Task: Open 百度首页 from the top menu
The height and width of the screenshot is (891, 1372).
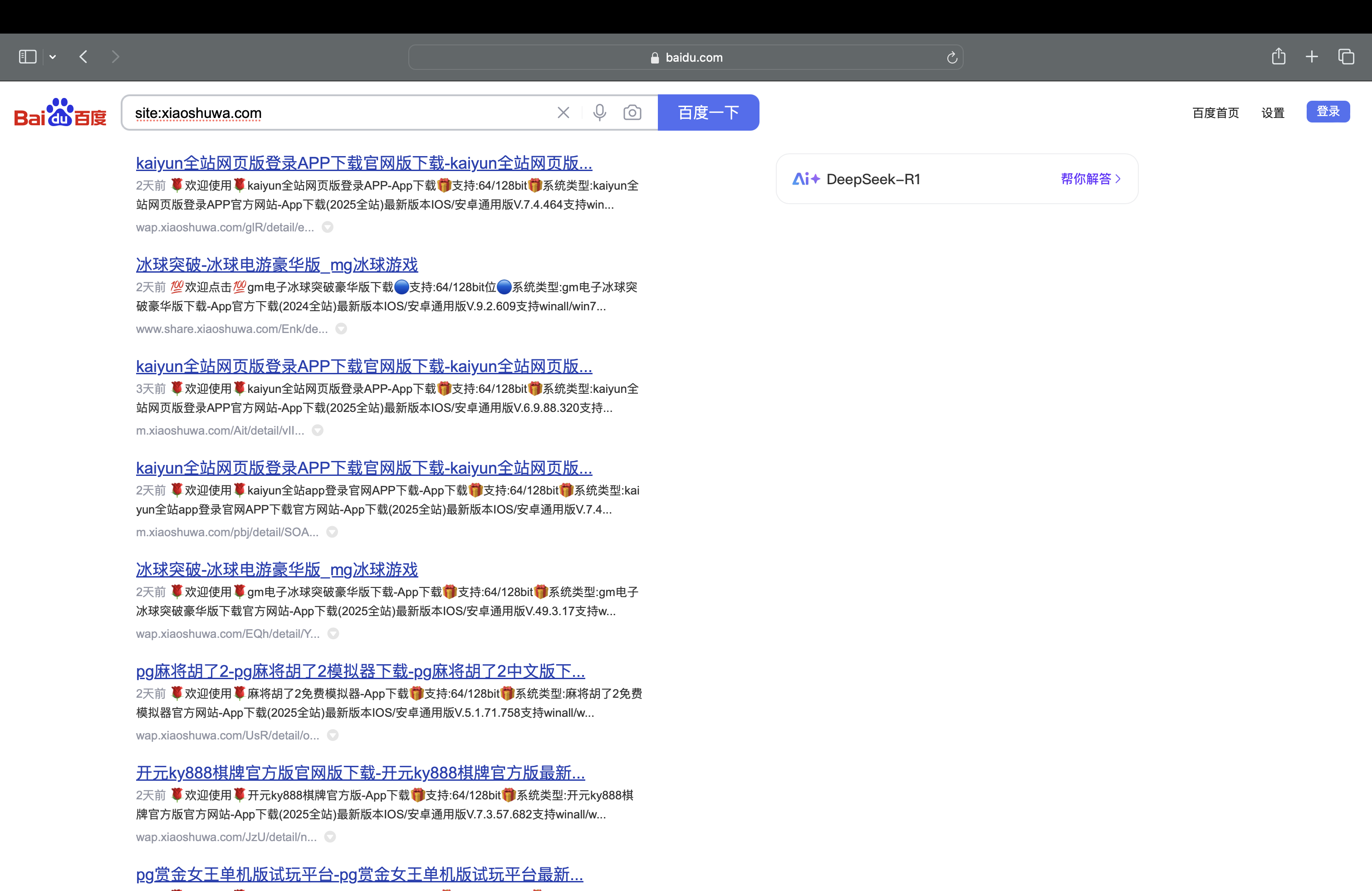Action: point(1215,113)
